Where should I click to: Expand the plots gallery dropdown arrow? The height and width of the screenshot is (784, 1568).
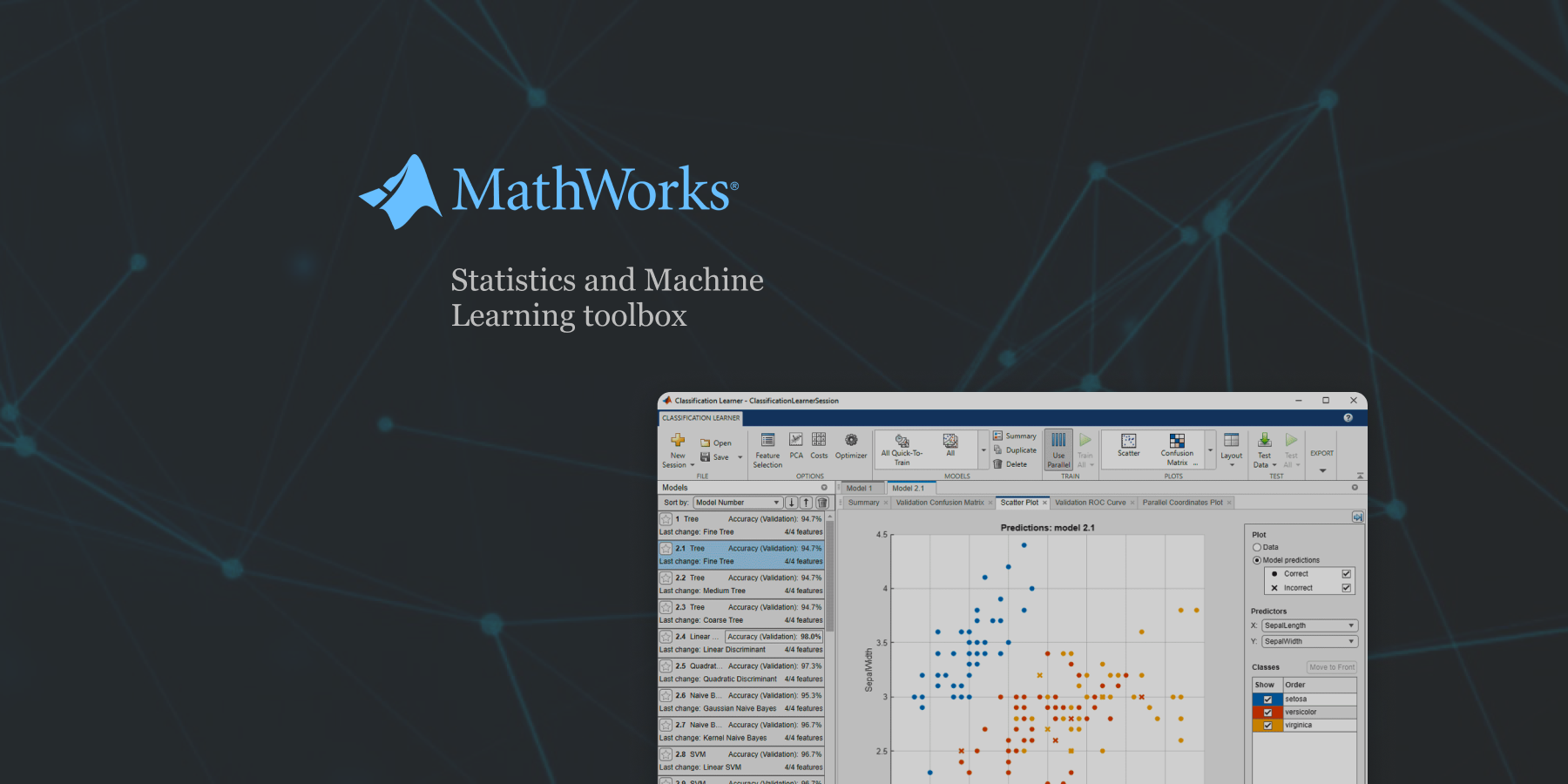coord(1210,450)
